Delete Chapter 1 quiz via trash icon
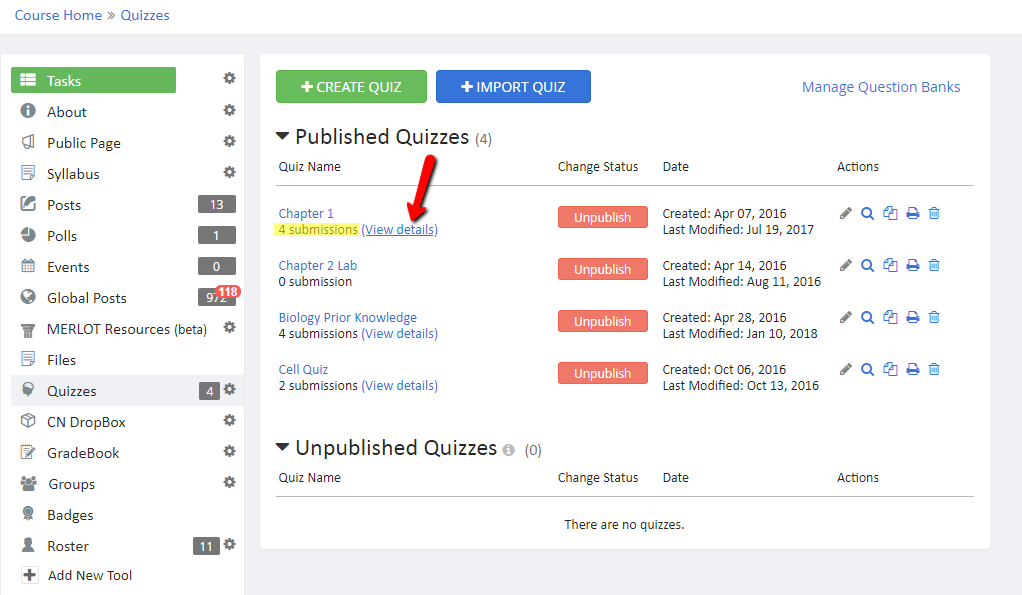Screen dimensions: 1022x595 click(x=934, y=213)
